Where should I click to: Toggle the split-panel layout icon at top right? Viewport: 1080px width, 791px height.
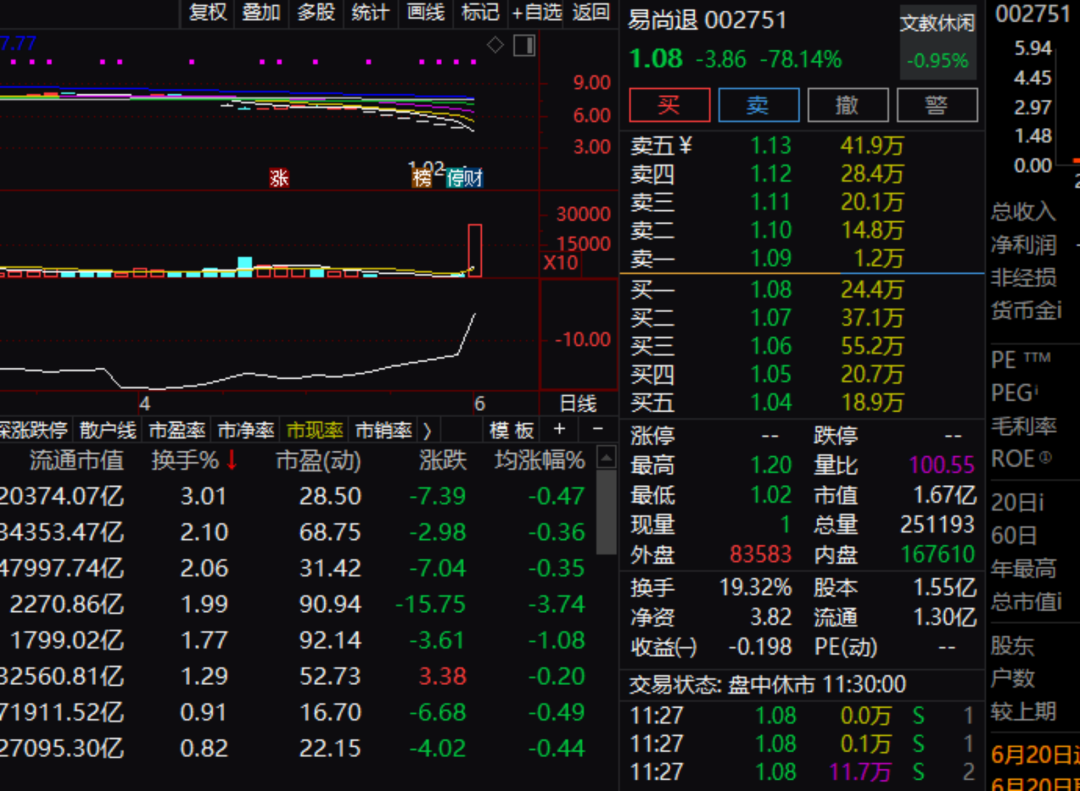[524, 45]
